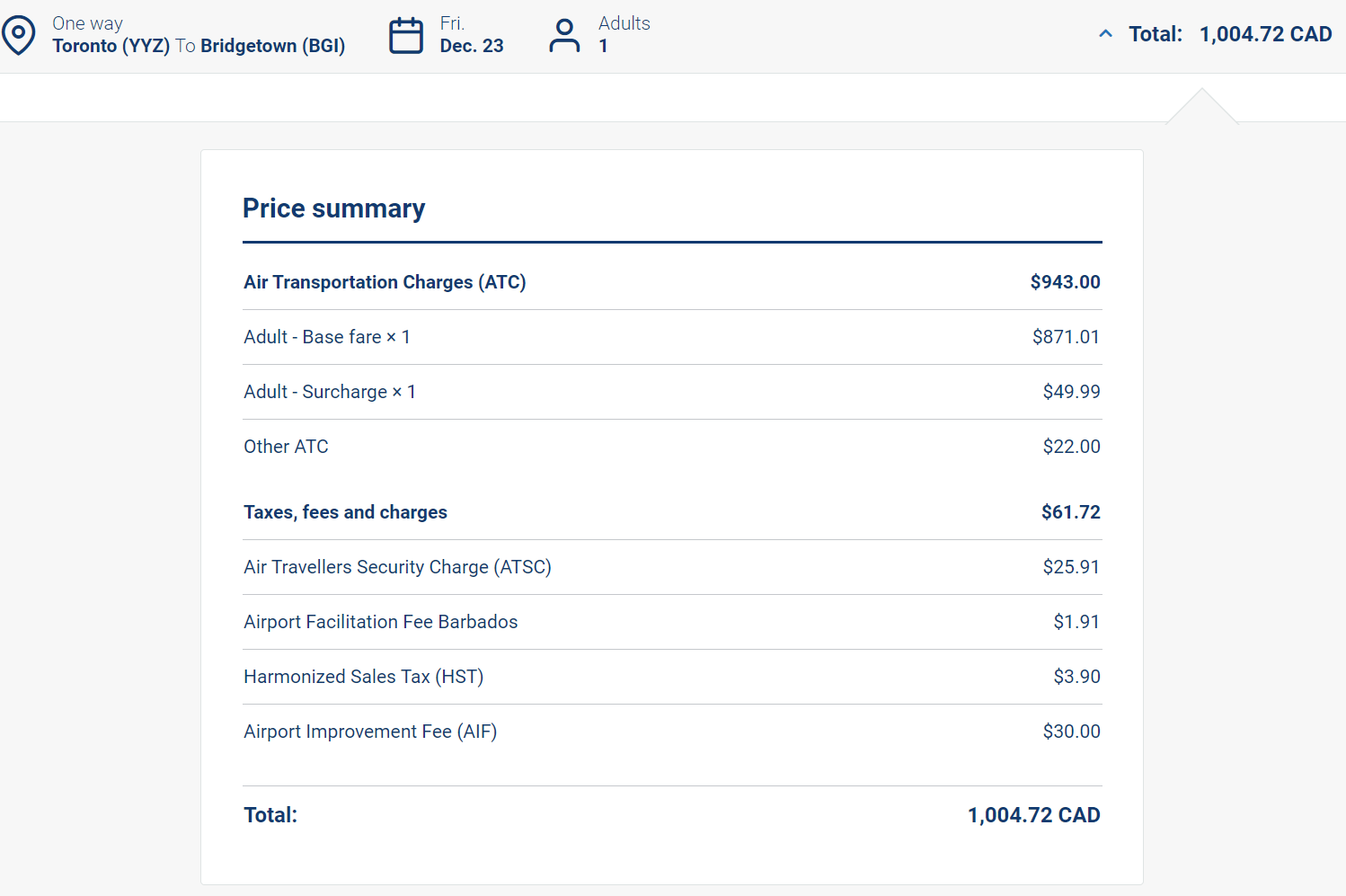Viewport: 1346px width, 896px height.
Task: Click the Adults count label
Action: pos(624,23)
